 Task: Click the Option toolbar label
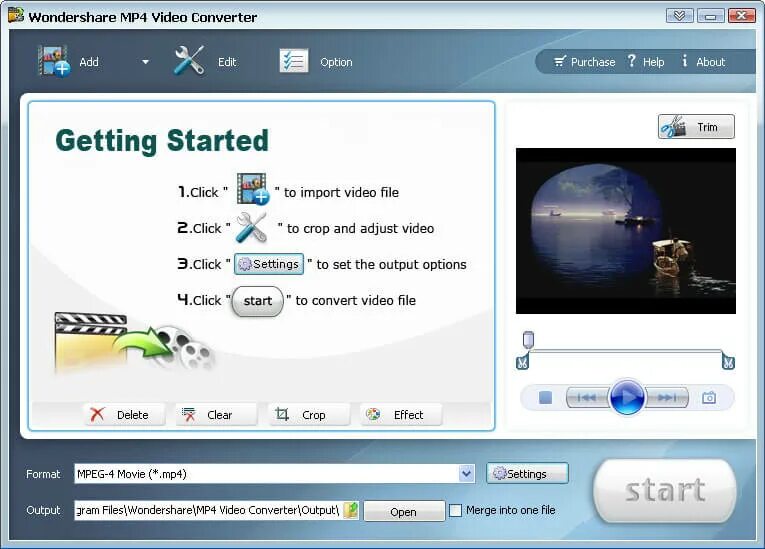pos(336,62)
